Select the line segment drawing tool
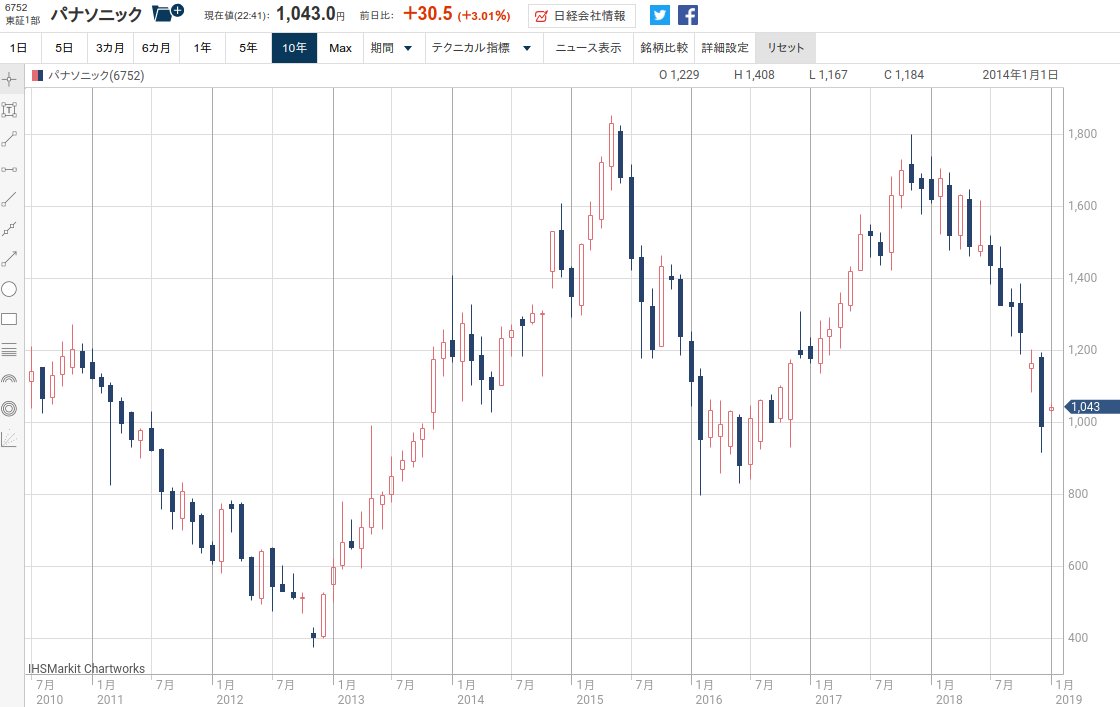Image resolution: width=1120 pixels, height=707 pixels. 9,139
